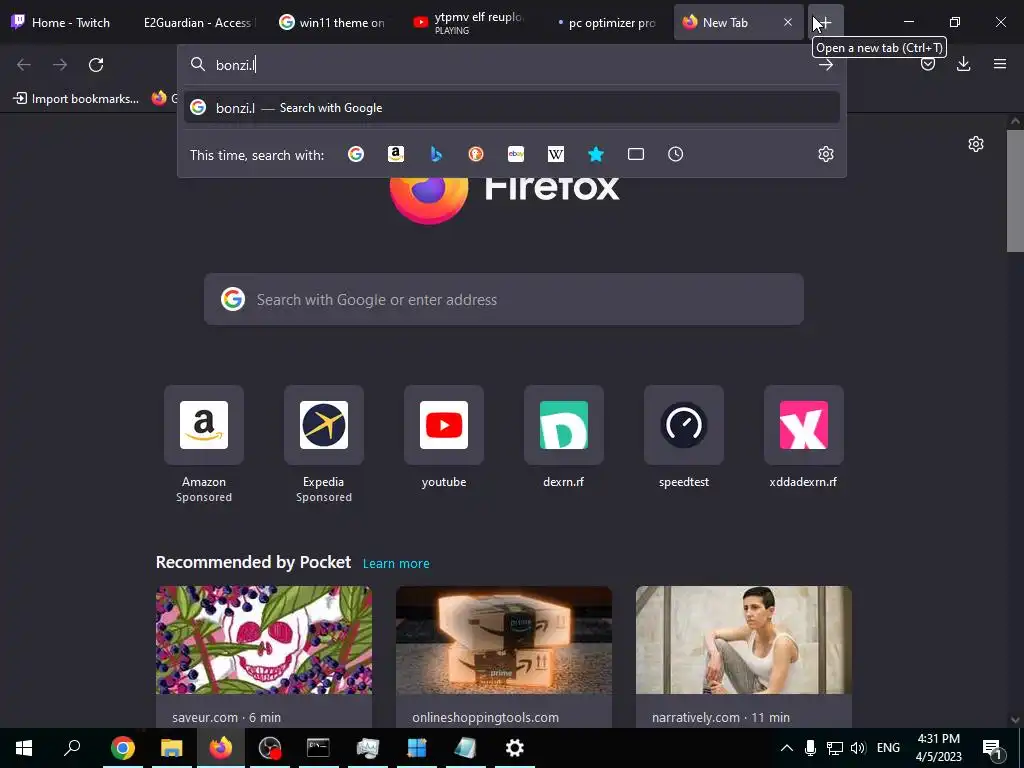Switch to E2Guardian - Access tab
The width and height of the screenshot is (1024, 768).
point(197,22)
